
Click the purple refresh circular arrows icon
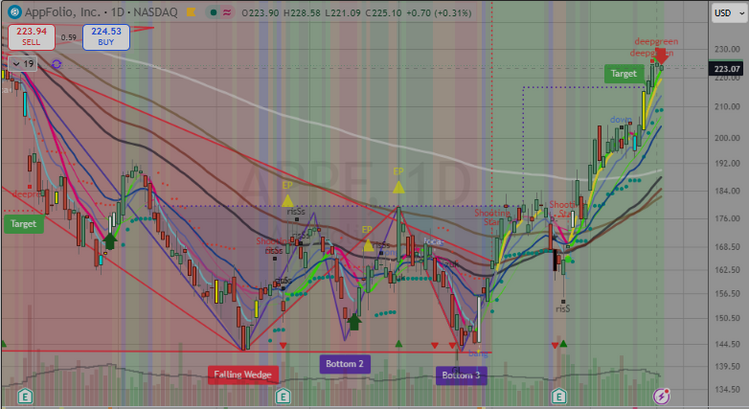click(56, 64)
